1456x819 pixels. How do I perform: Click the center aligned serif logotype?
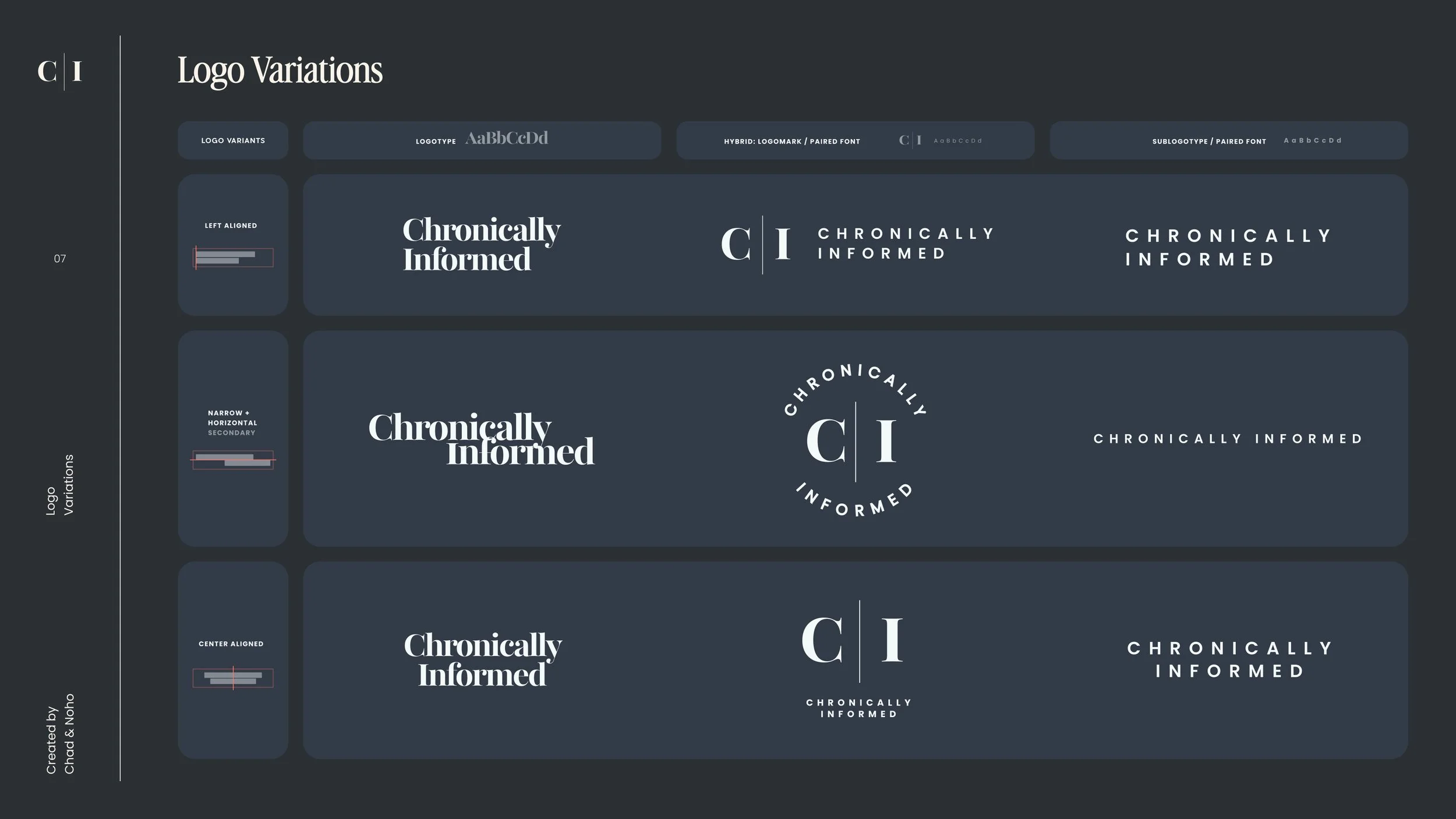click(x=483, y=660)
